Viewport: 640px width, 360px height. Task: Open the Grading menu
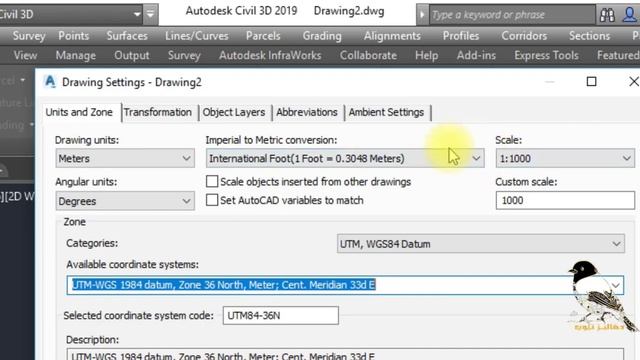(322, 36)
